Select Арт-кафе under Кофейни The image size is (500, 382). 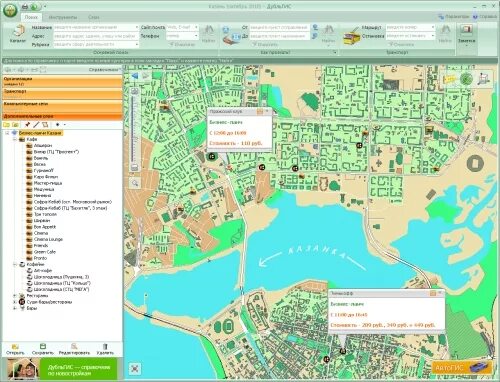coord(43,271)
